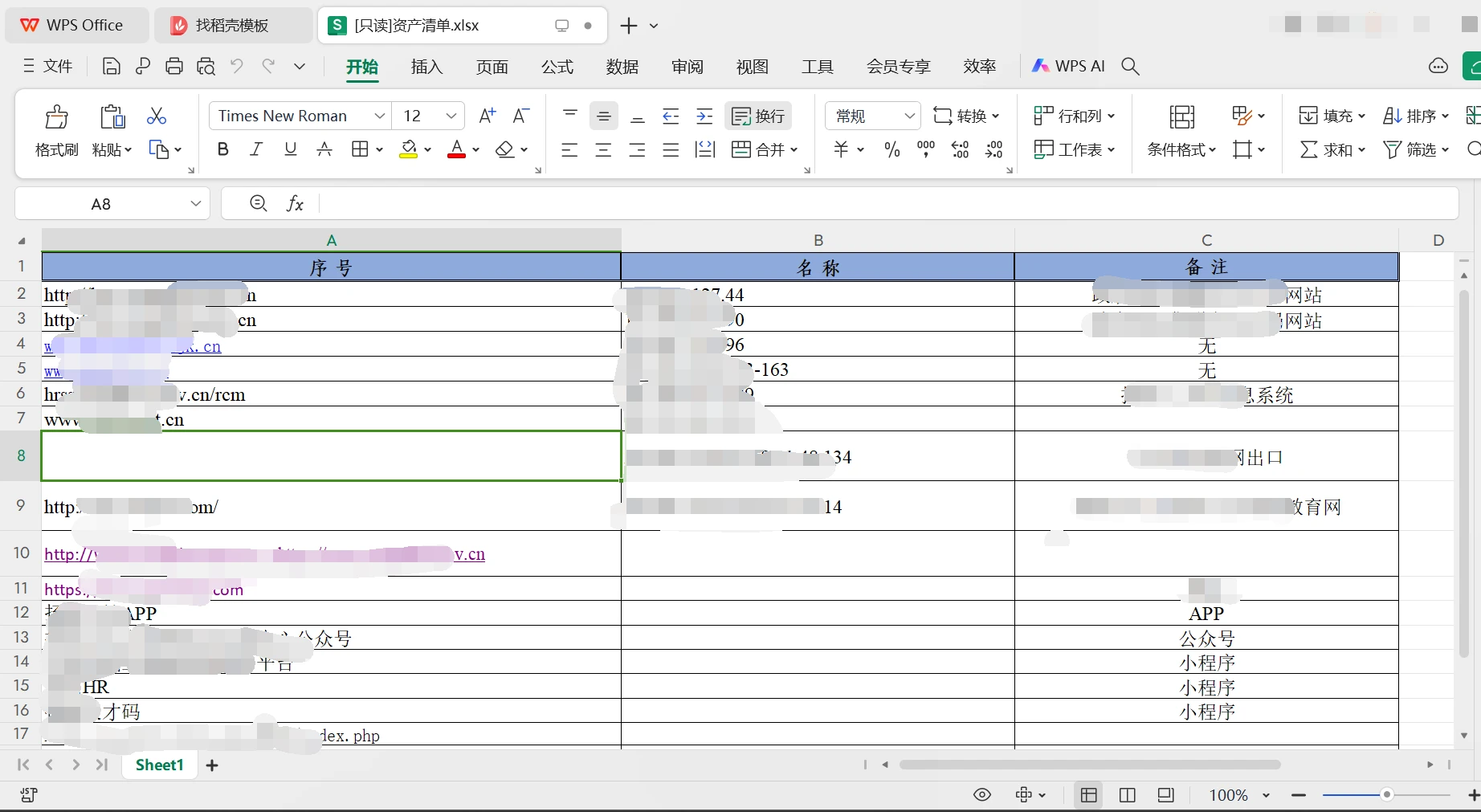Click the Strikethrough text icon

pyautogui.click(x=324, y=149)
